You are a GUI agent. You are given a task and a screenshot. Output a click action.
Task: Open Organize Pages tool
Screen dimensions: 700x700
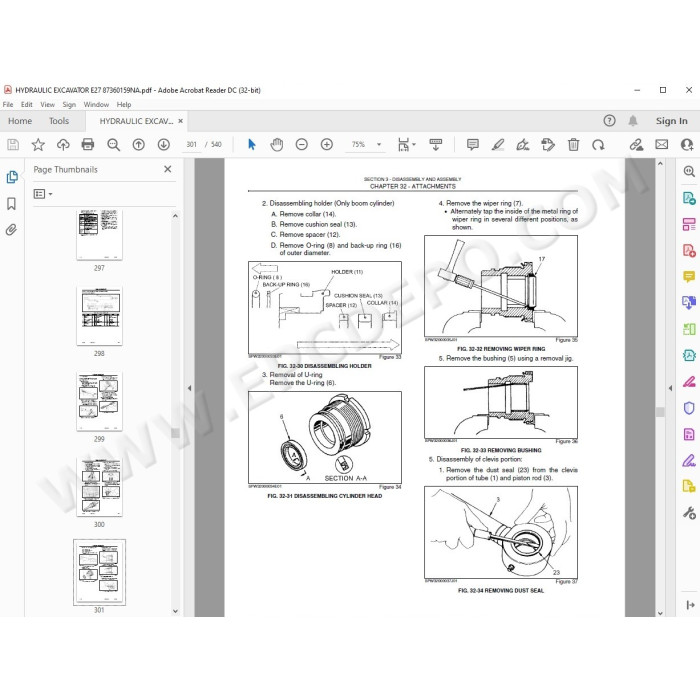[689, 224]
